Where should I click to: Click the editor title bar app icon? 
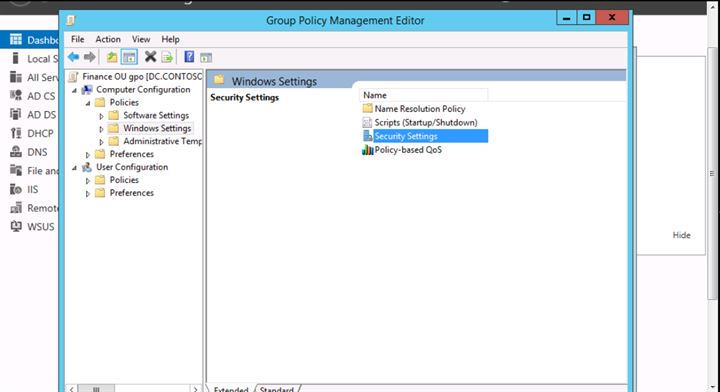[x=70, y=20]
